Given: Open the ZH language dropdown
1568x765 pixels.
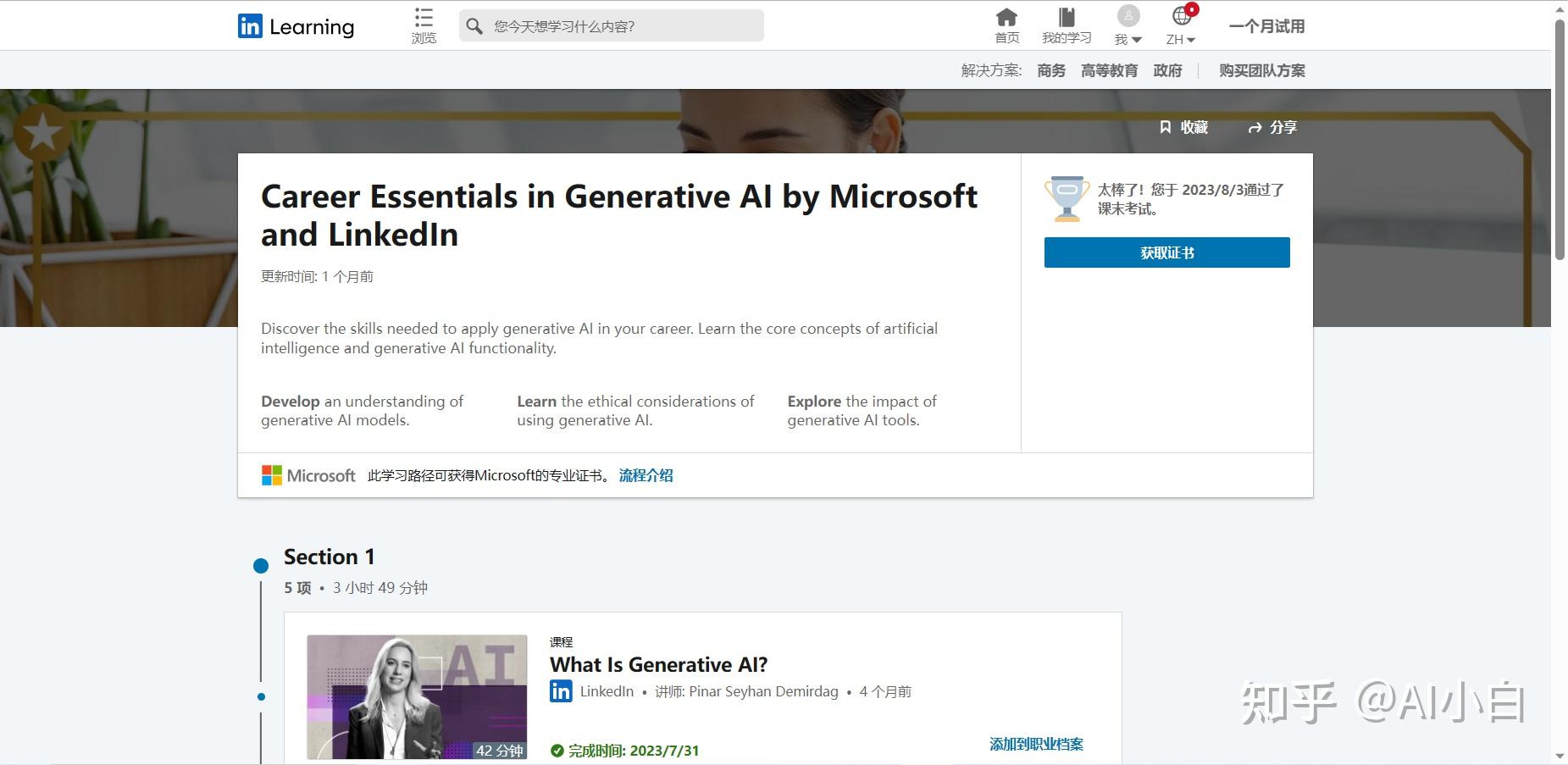Looking at the screenshot, I should 1179,39.
